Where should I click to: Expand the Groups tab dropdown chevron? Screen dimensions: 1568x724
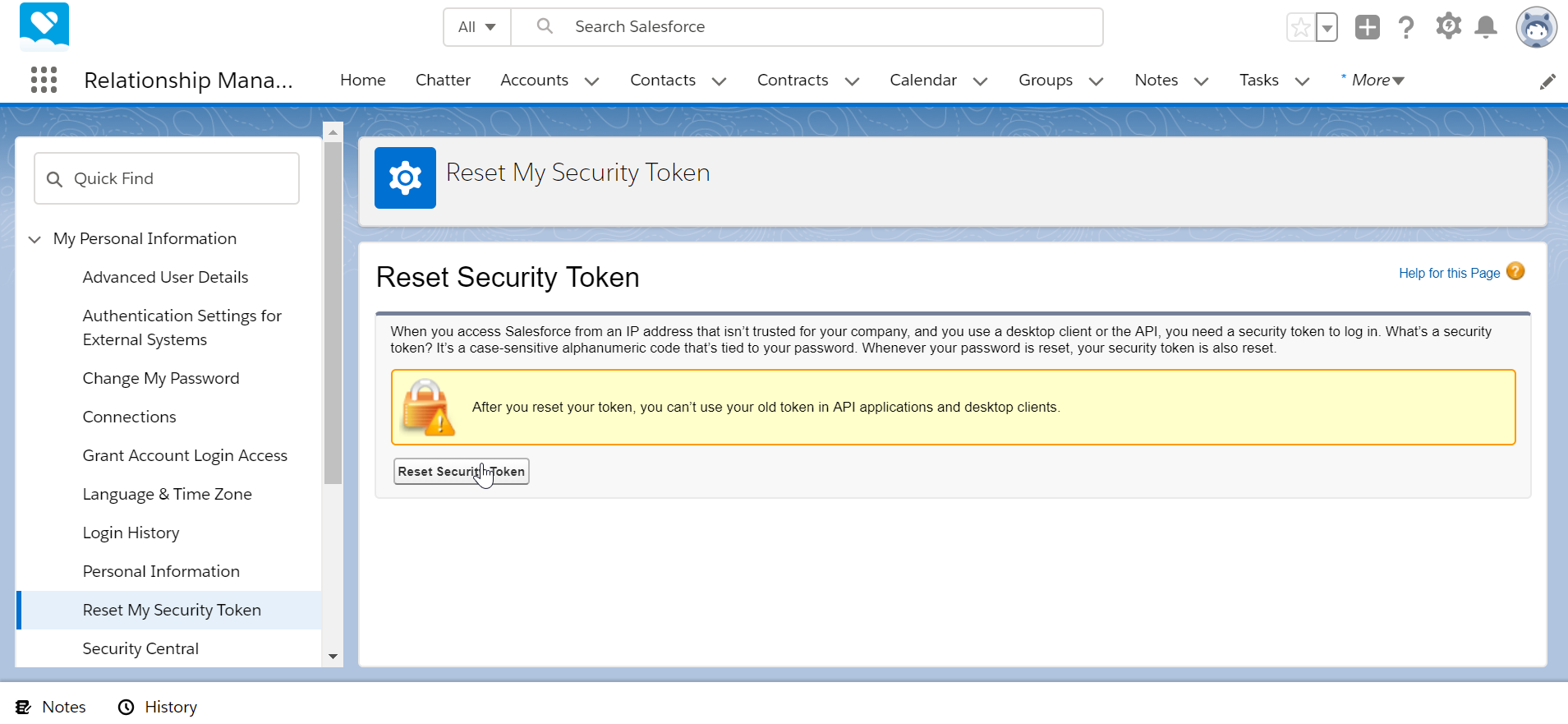[x=1096, y=81]
